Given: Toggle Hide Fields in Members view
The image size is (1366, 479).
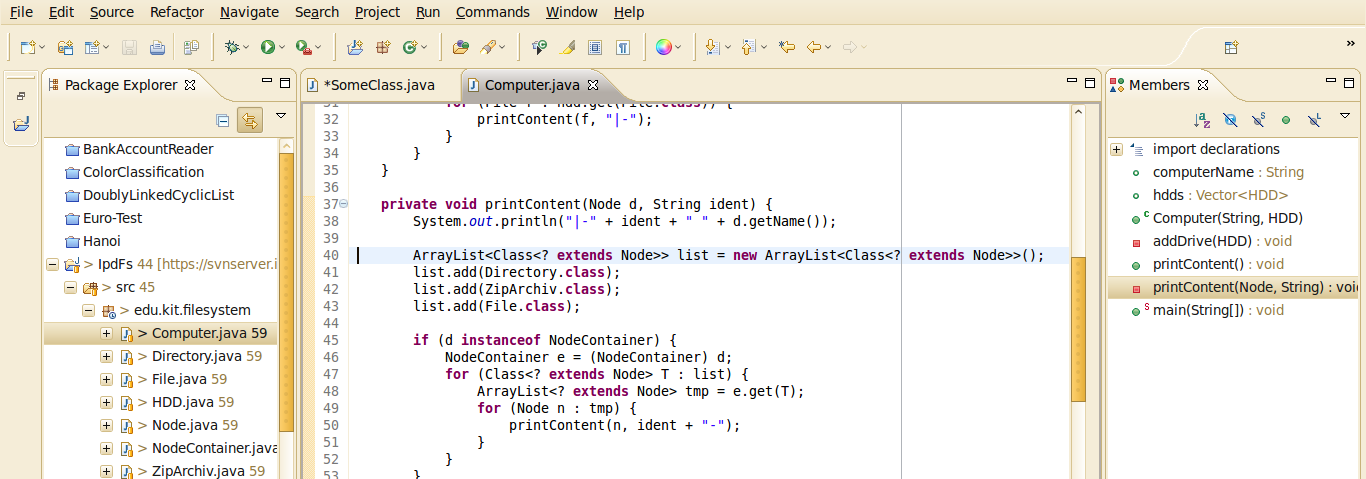Looking at the screenshot, I should click(1230, 120).
